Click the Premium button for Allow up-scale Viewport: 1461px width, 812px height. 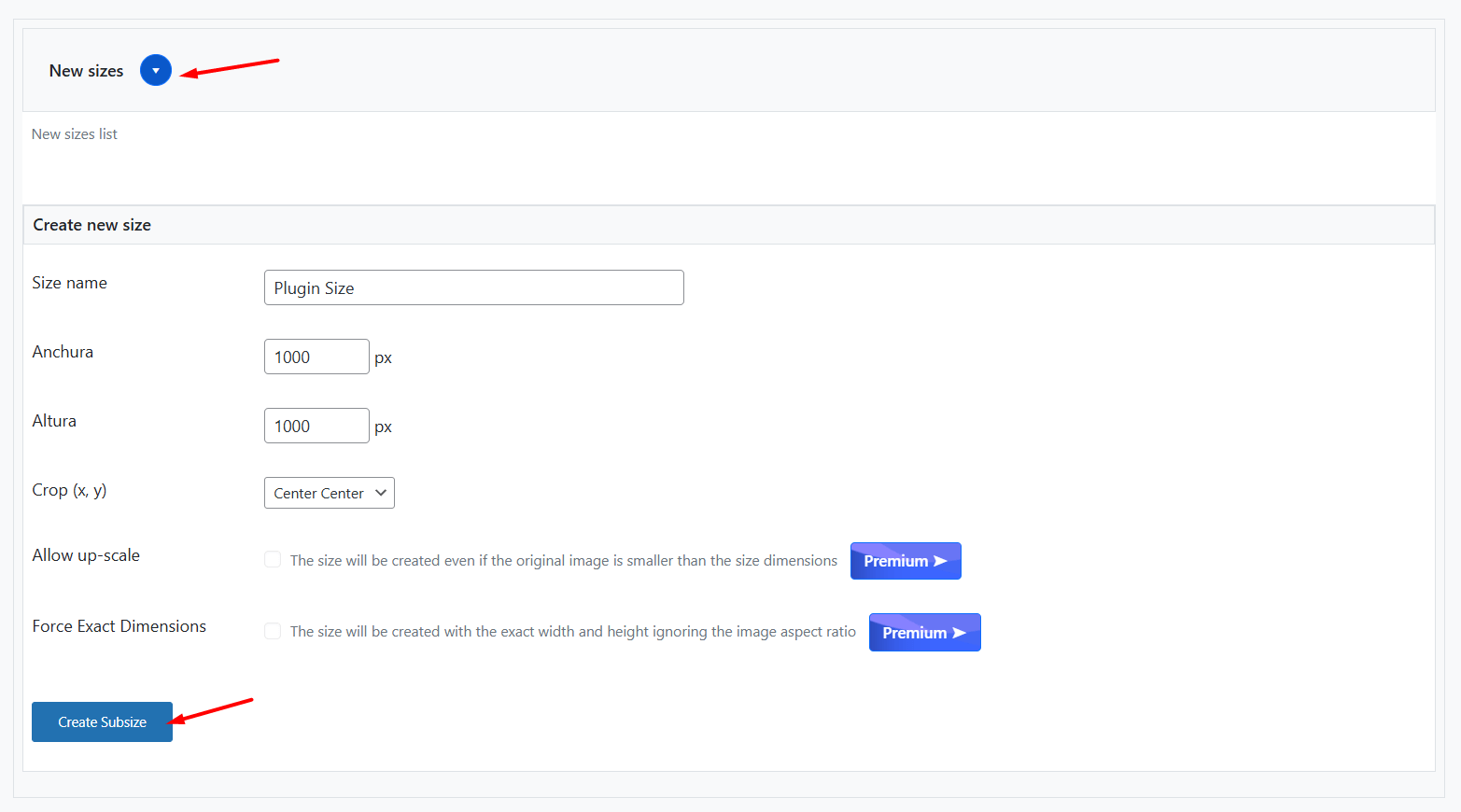(x=905, y=560)
